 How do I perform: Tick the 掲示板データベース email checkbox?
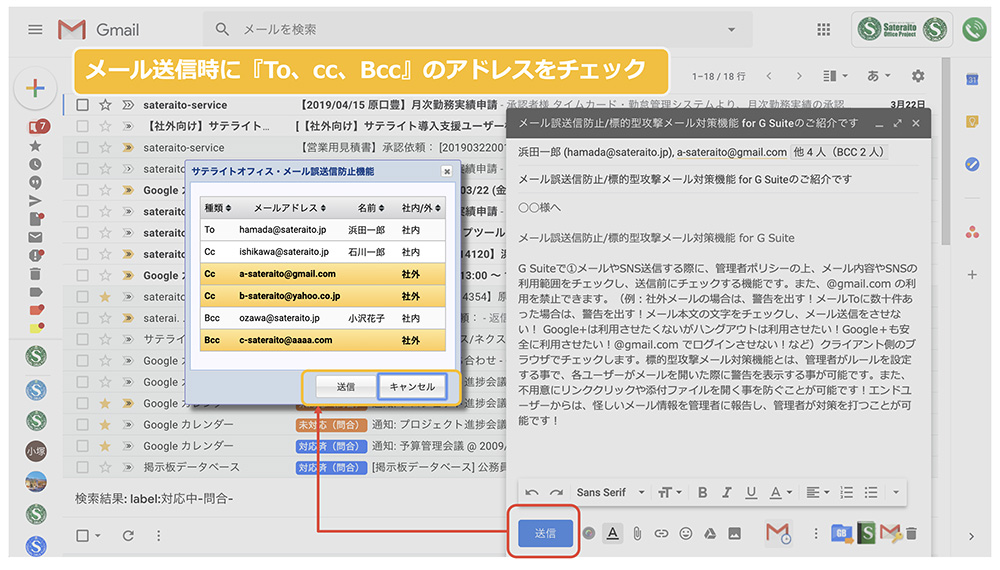[82, 467]
